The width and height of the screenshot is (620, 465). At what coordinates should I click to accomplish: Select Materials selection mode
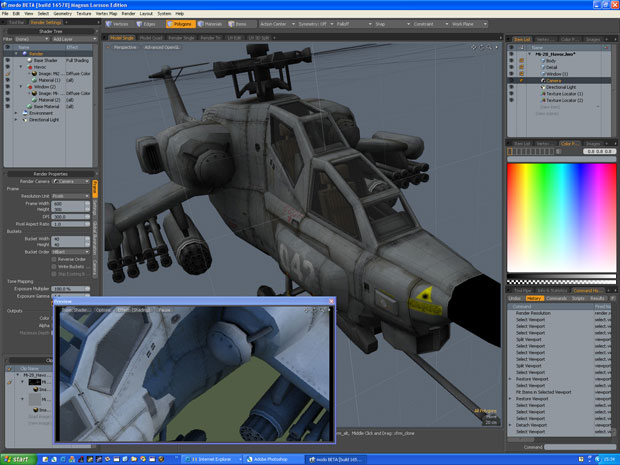tap(213, 23)
